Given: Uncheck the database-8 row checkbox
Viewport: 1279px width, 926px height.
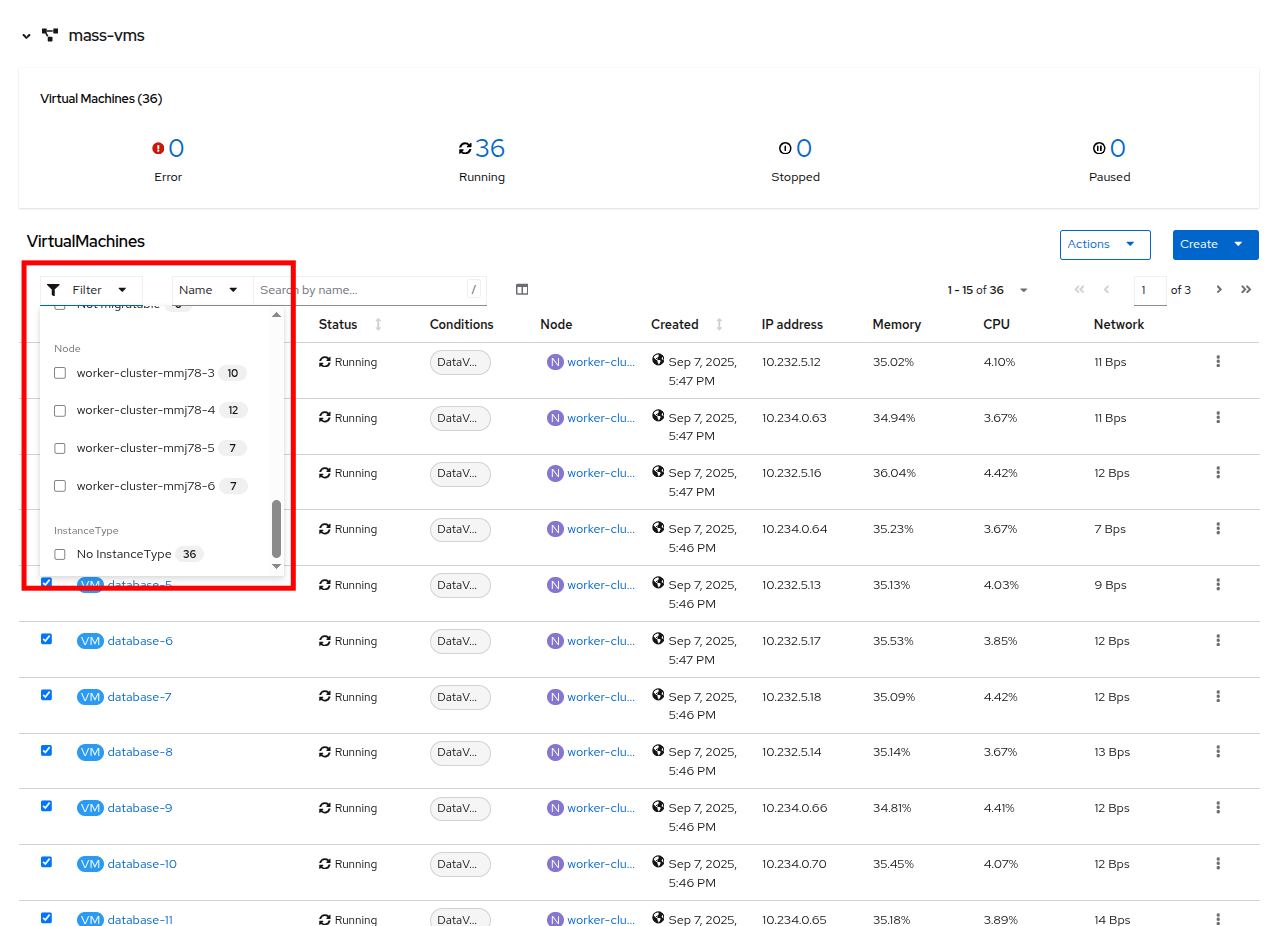Looking at the screenshot, I should tap(46, 749).
